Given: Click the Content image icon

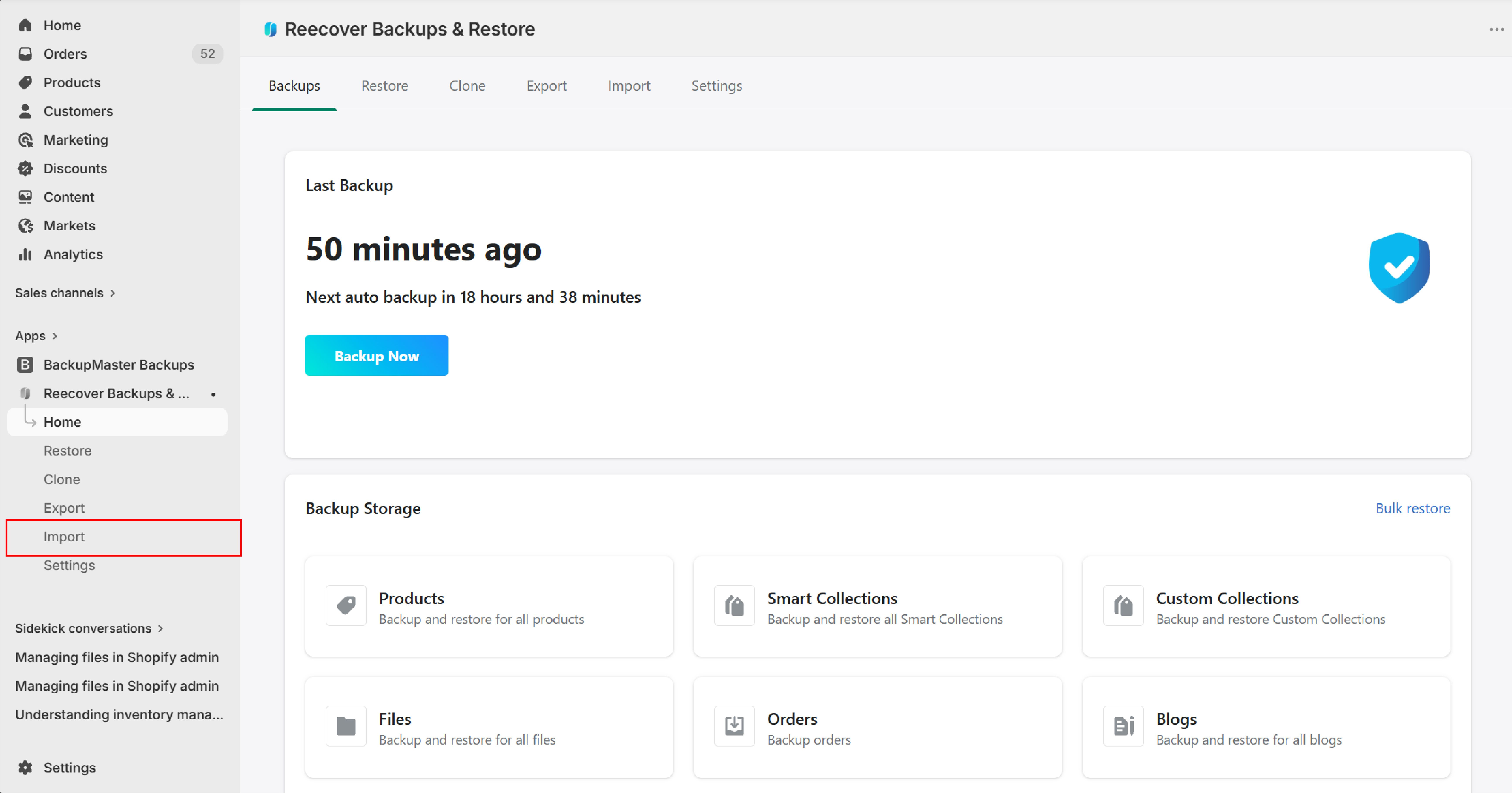Looking at the screenshot, I should tap(25, 197).
